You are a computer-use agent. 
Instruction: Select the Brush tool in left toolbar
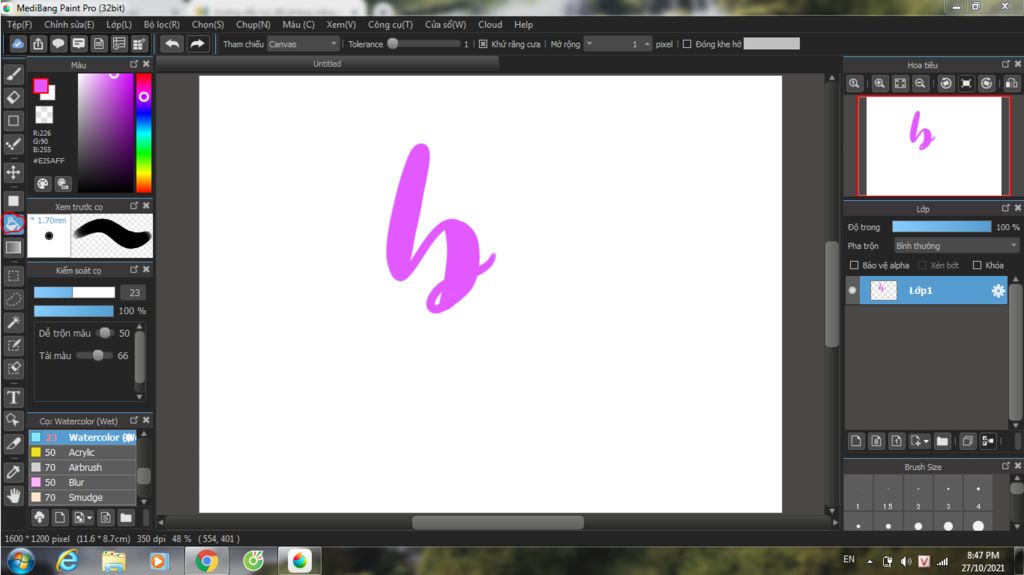(13, 74)
